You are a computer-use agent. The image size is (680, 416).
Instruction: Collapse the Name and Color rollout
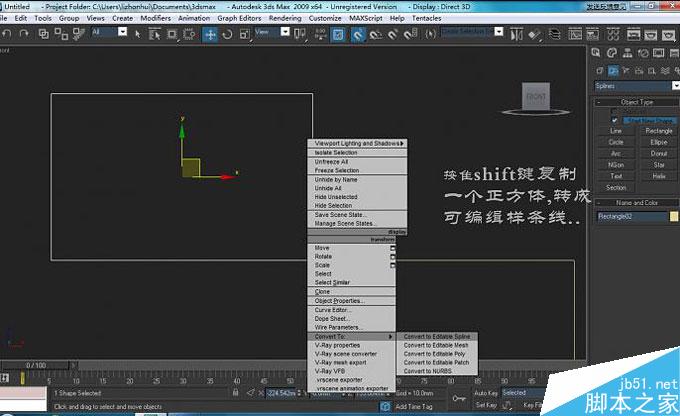637,203
